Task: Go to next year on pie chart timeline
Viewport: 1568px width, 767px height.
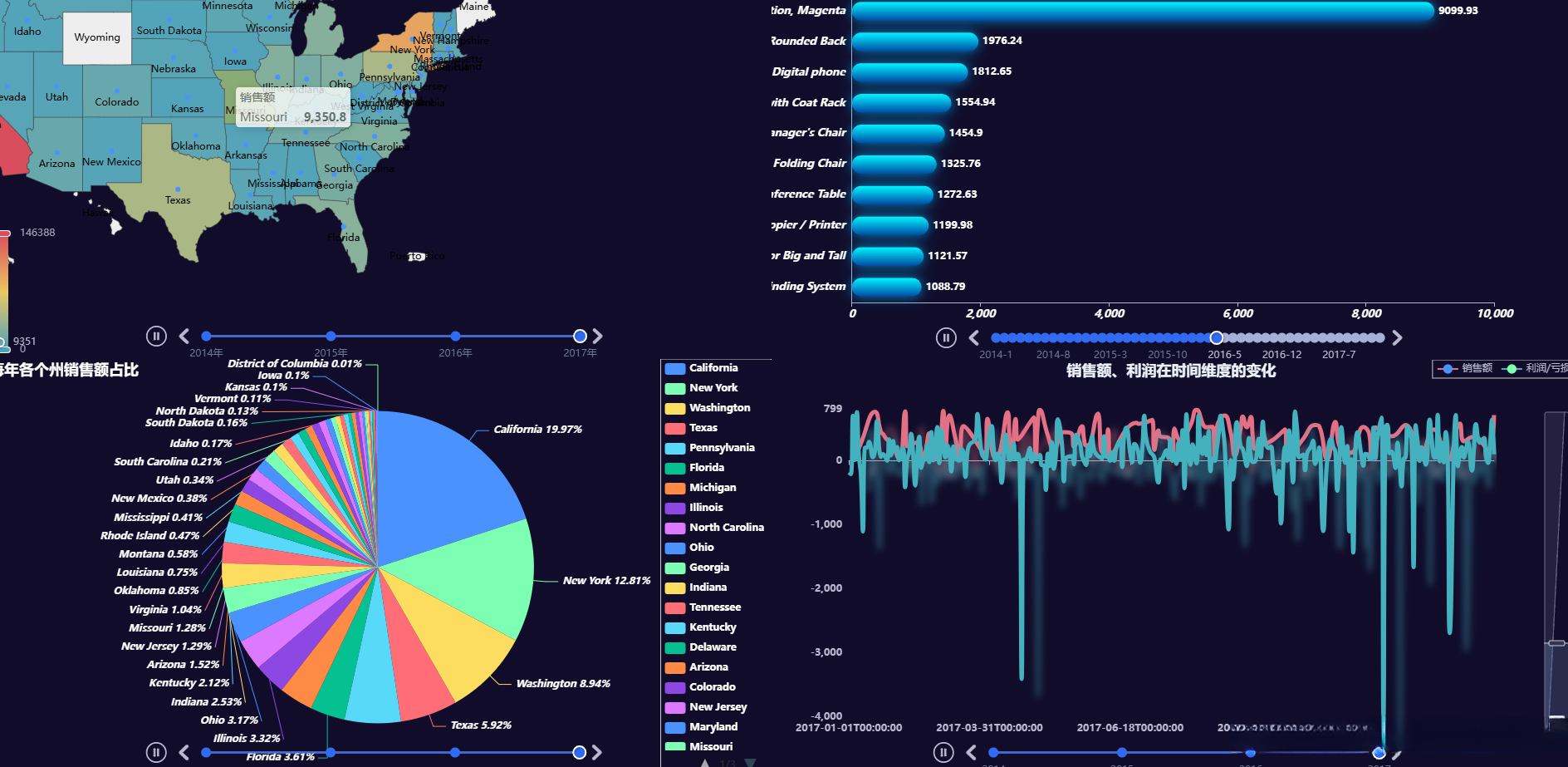Action: click(597, 752)
